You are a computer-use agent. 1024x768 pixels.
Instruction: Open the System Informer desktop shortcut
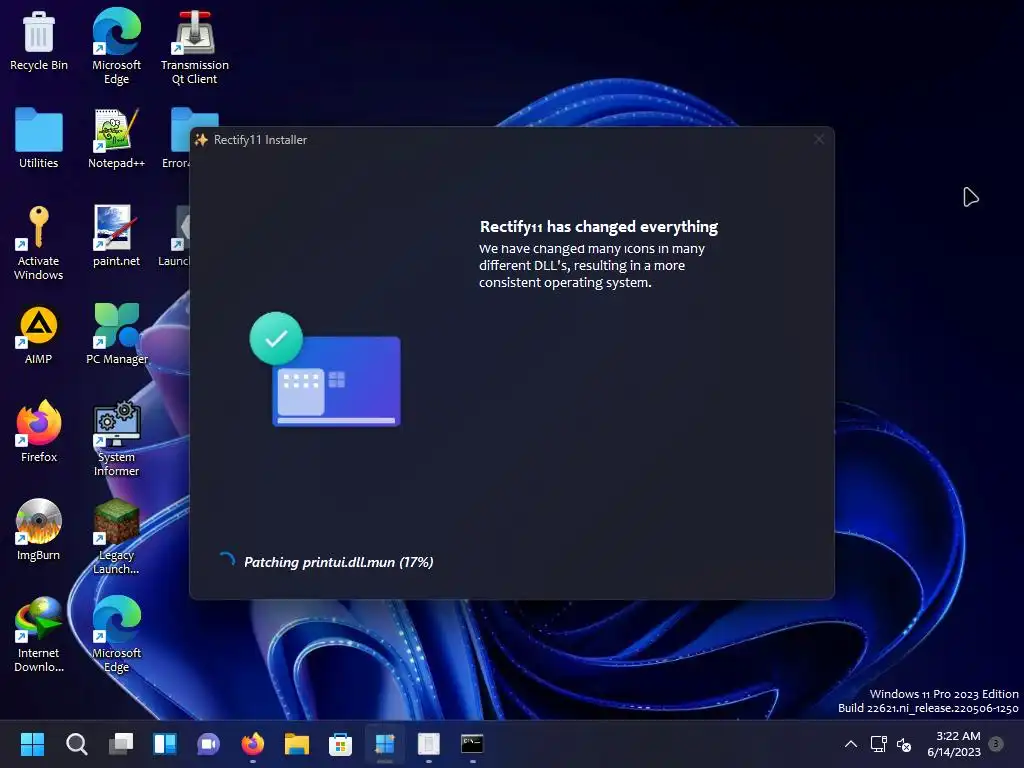pyautogui.click(x=116, y=439)
